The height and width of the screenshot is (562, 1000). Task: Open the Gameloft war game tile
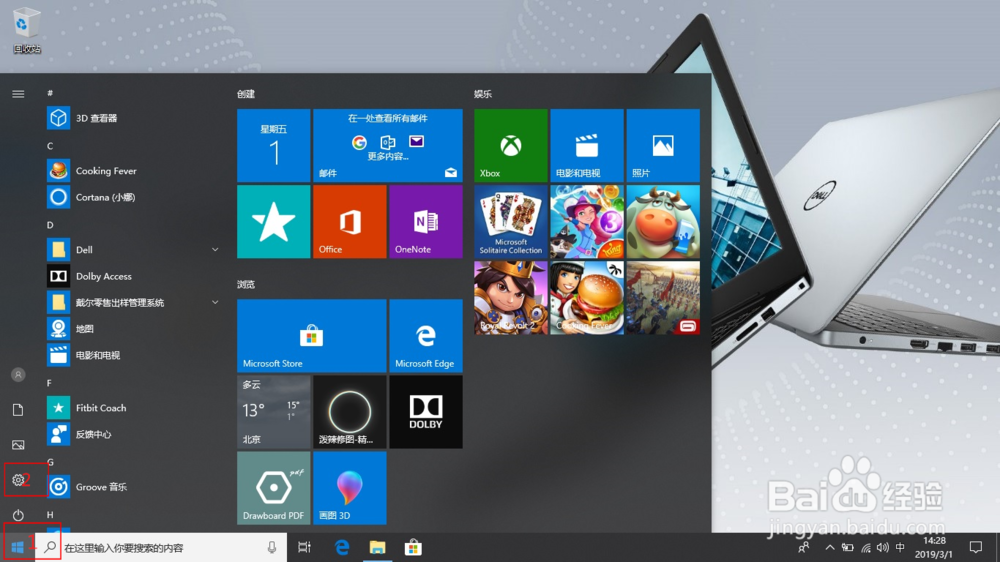(663, 298)
